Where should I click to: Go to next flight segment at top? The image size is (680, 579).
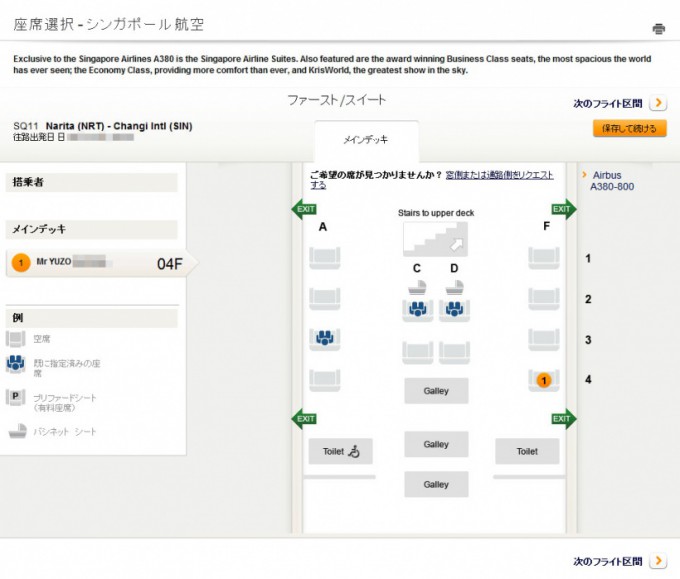[620, 104]
